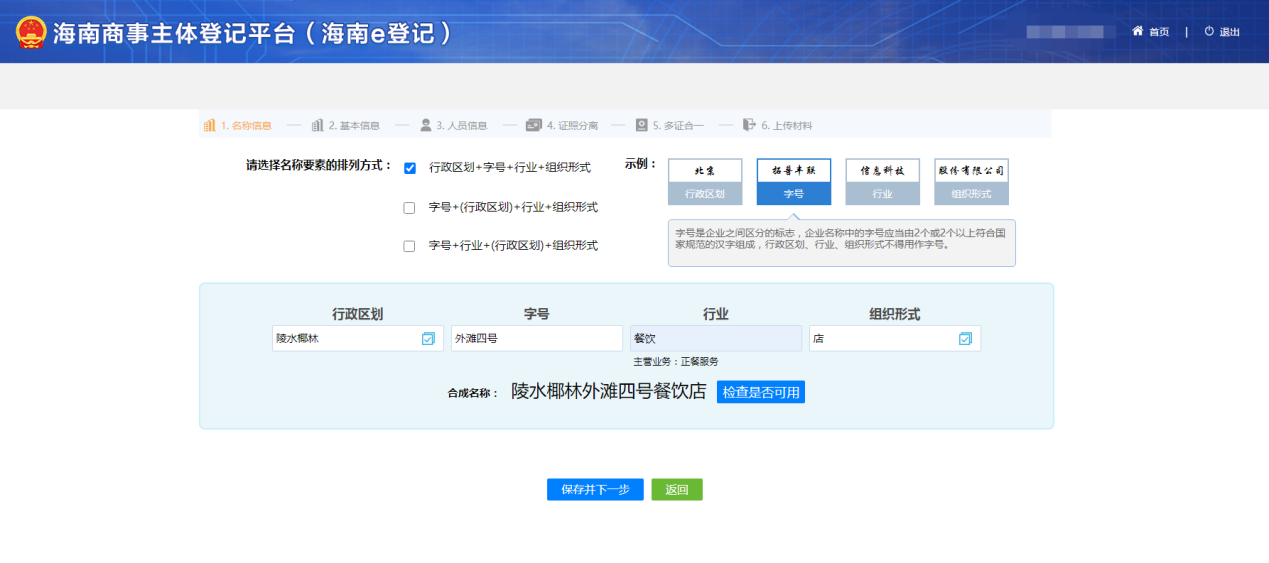Go to 5. 多证合一 step
This screenshot has width=1269, height=563.
point(679,126)
